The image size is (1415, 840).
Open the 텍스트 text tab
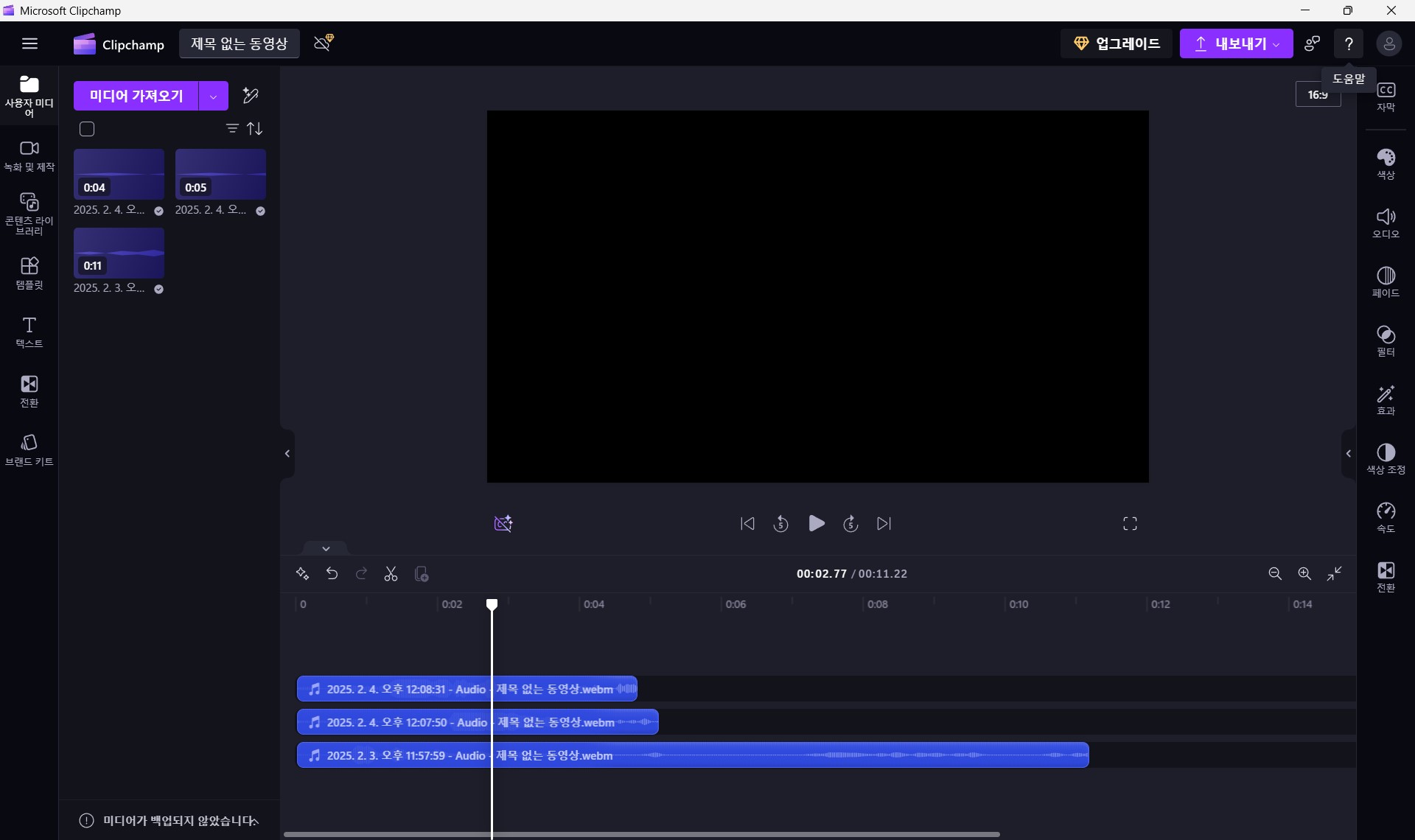(29, 332)
